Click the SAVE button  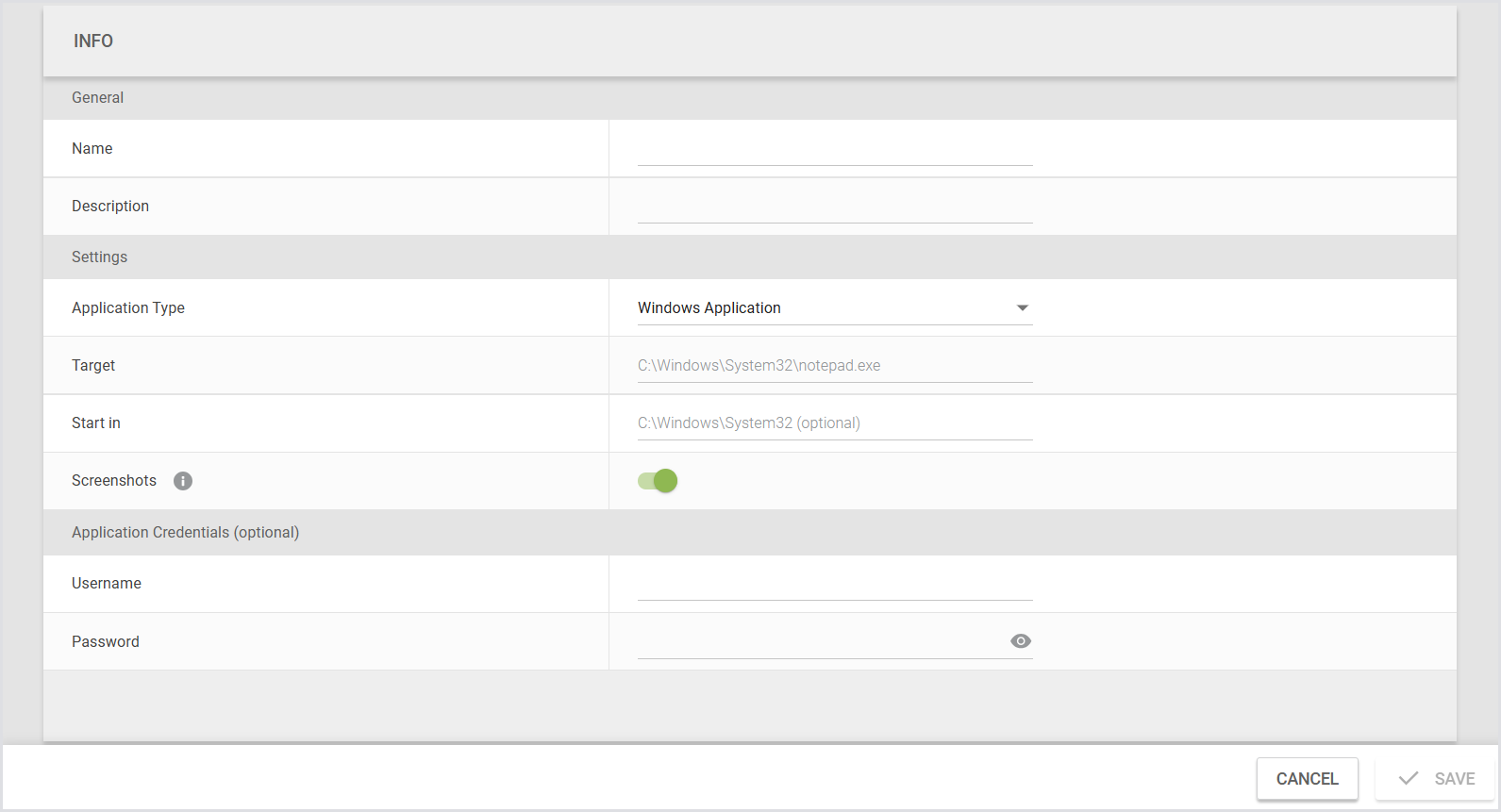[x=1435, y=779]
